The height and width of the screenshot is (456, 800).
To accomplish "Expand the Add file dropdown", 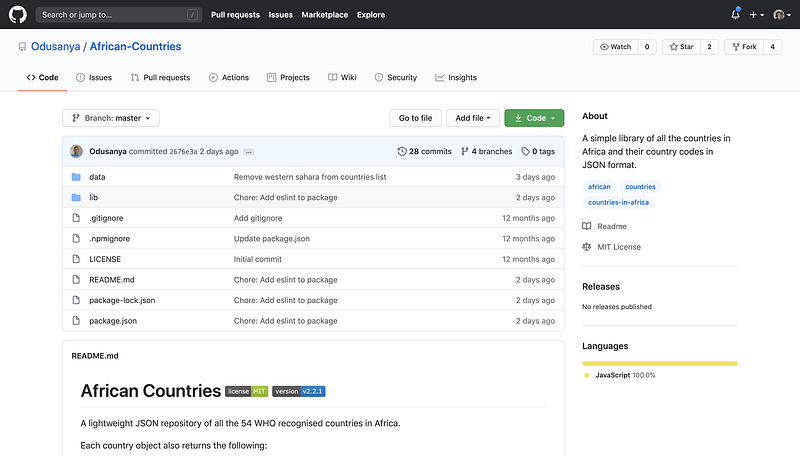I will [x=472, y=118].
